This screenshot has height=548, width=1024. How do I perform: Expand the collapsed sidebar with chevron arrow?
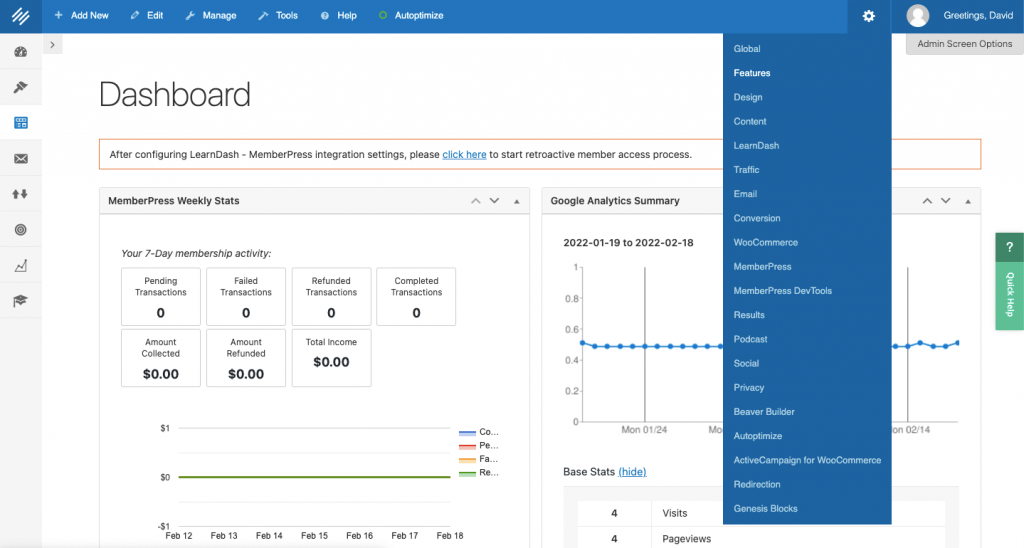point(52,45)
